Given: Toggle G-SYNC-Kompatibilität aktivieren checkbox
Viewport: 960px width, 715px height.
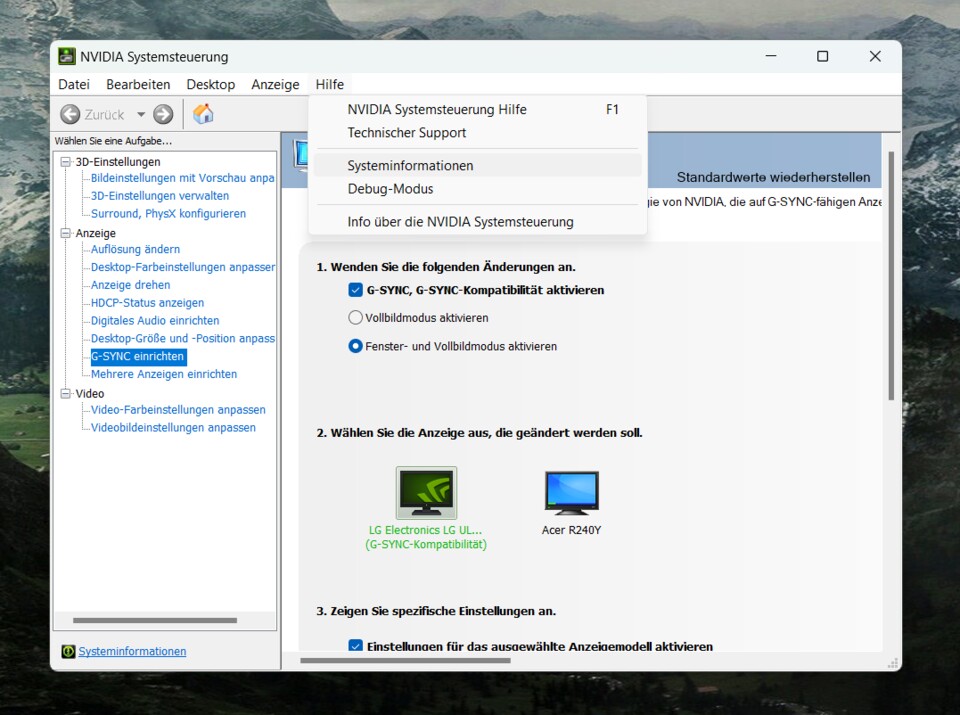Looking at the screenshot, I should pyautogui.click(x=355, y=290).
